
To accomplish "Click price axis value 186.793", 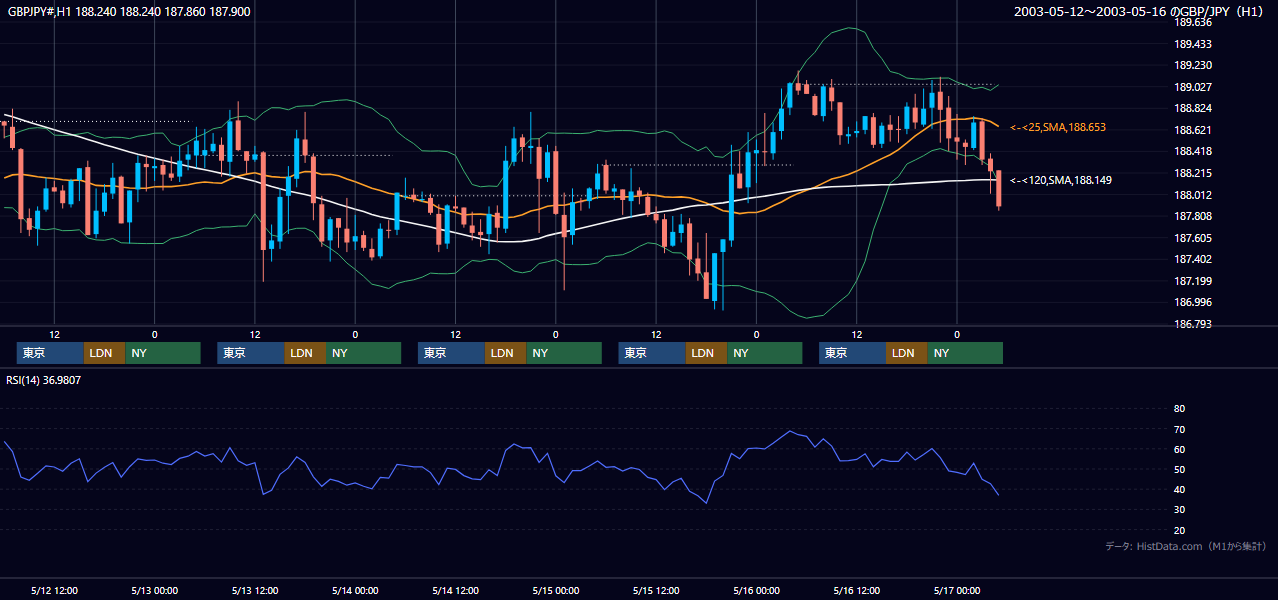I will [x=1193, y=324].
